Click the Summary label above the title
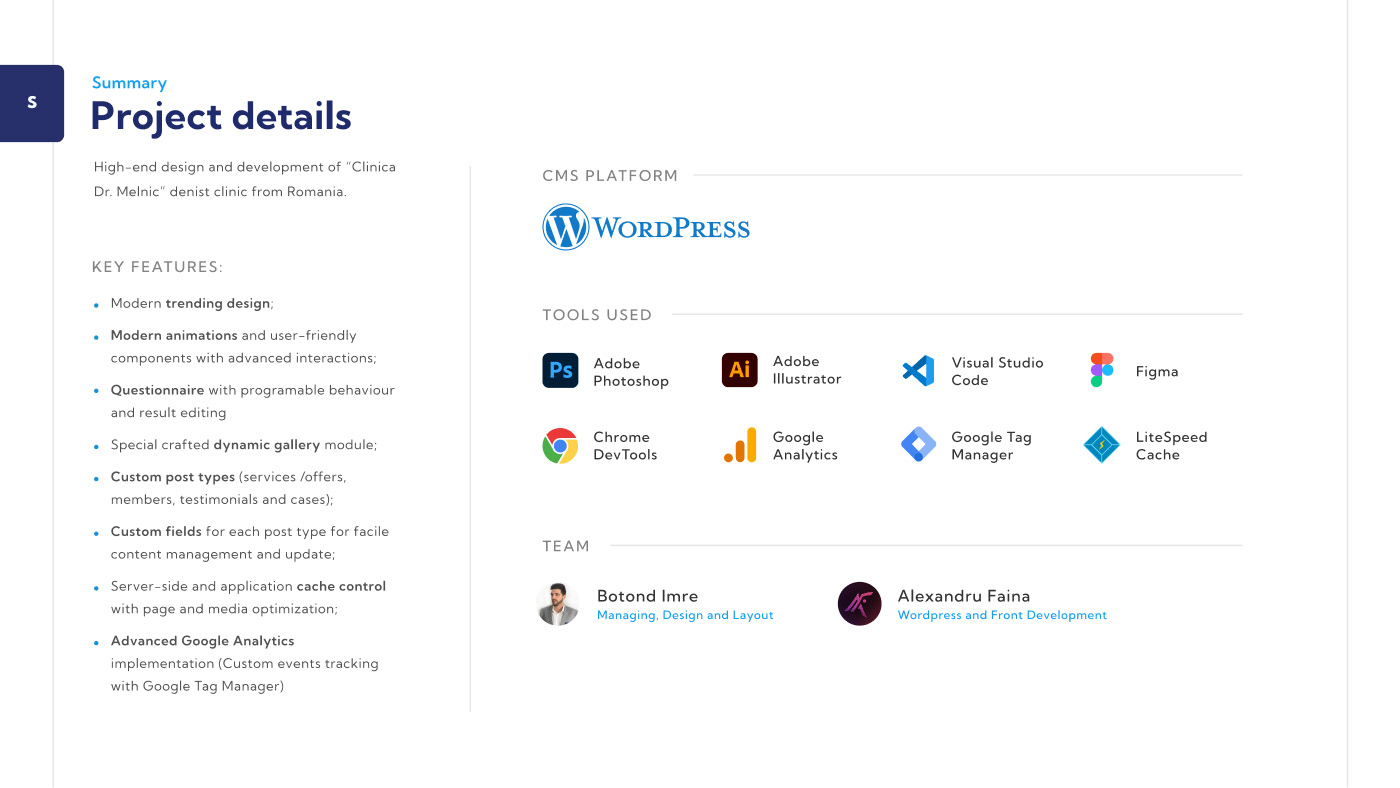The image size is (1400, 788). click(x=129, y=83)
